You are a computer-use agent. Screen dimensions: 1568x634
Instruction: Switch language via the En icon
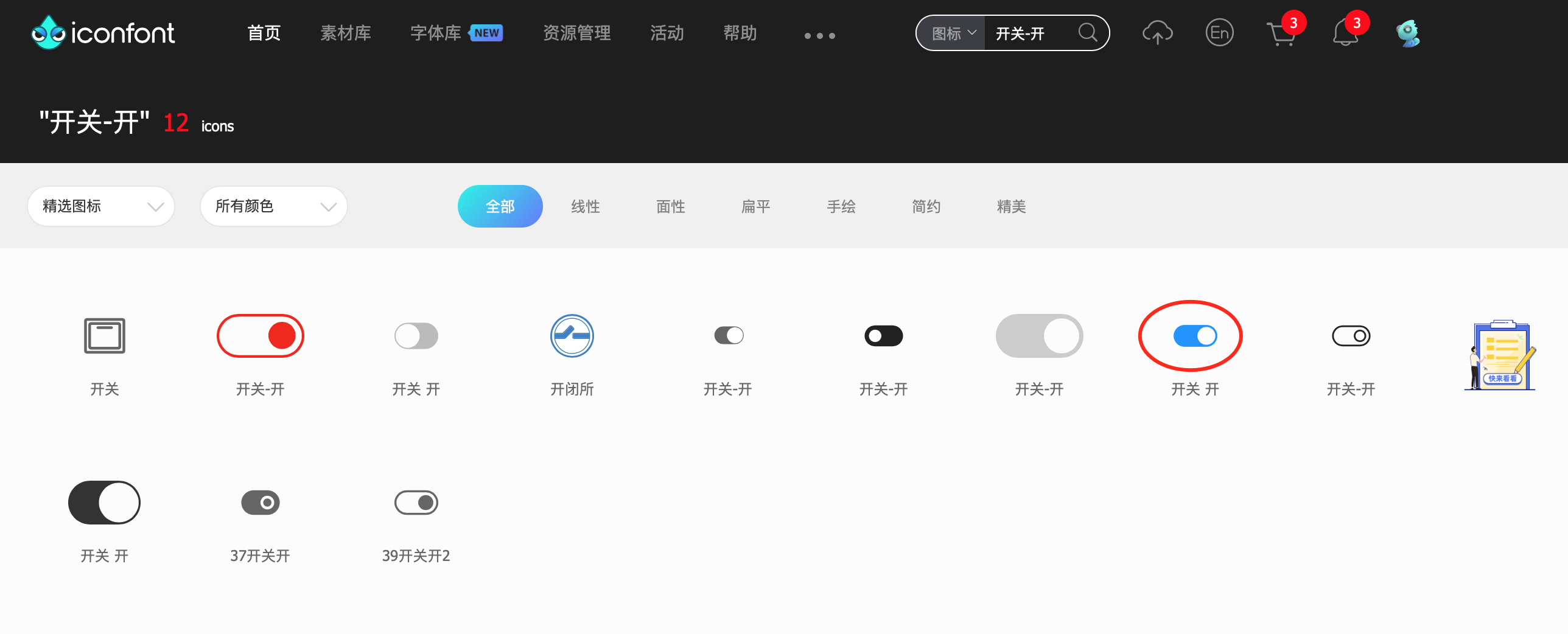click(1219, 32)
